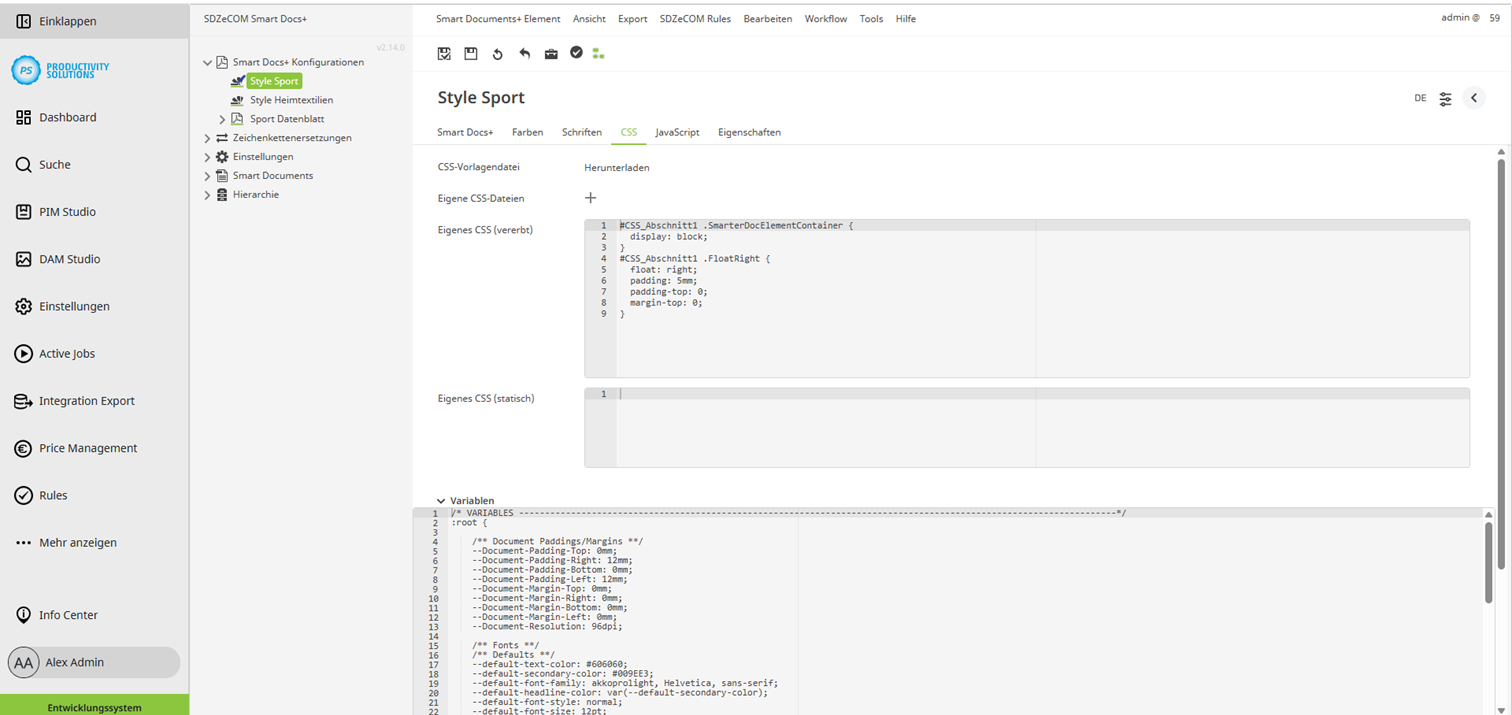Expand the Einstellungen tree node

(207, 156)
